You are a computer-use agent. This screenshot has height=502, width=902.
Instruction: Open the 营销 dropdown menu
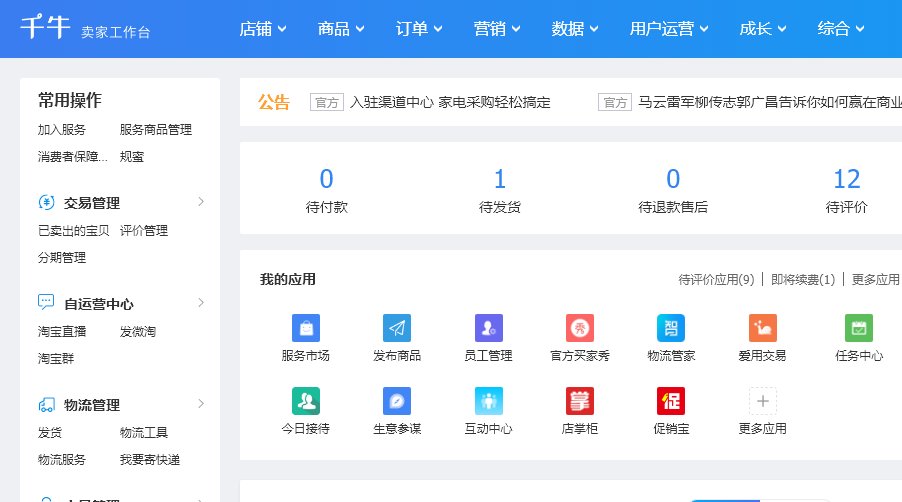(x=496, y=28)
